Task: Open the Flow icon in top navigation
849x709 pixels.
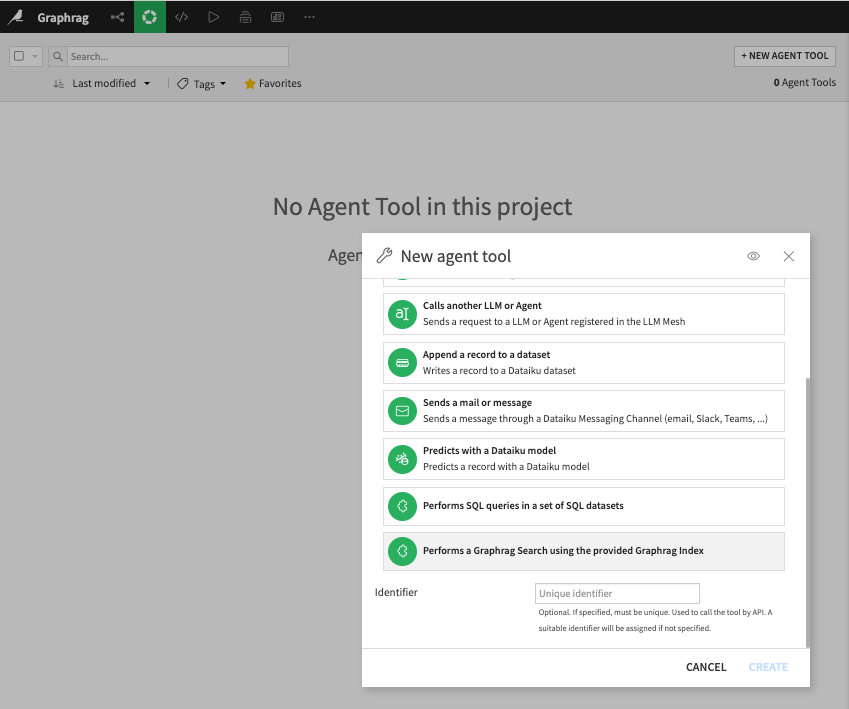Action: click(x=117, y=17)
